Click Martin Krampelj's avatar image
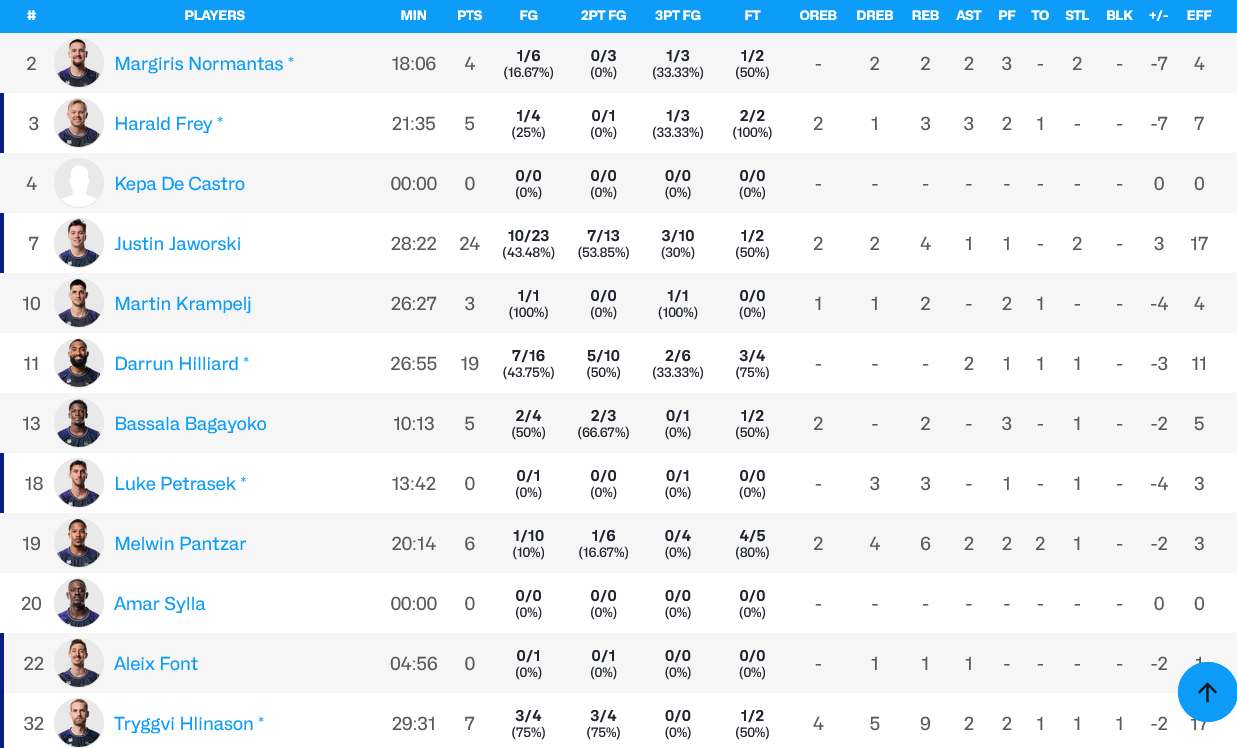Viewport: 1237px width, 748px height. tap(79, 303)
